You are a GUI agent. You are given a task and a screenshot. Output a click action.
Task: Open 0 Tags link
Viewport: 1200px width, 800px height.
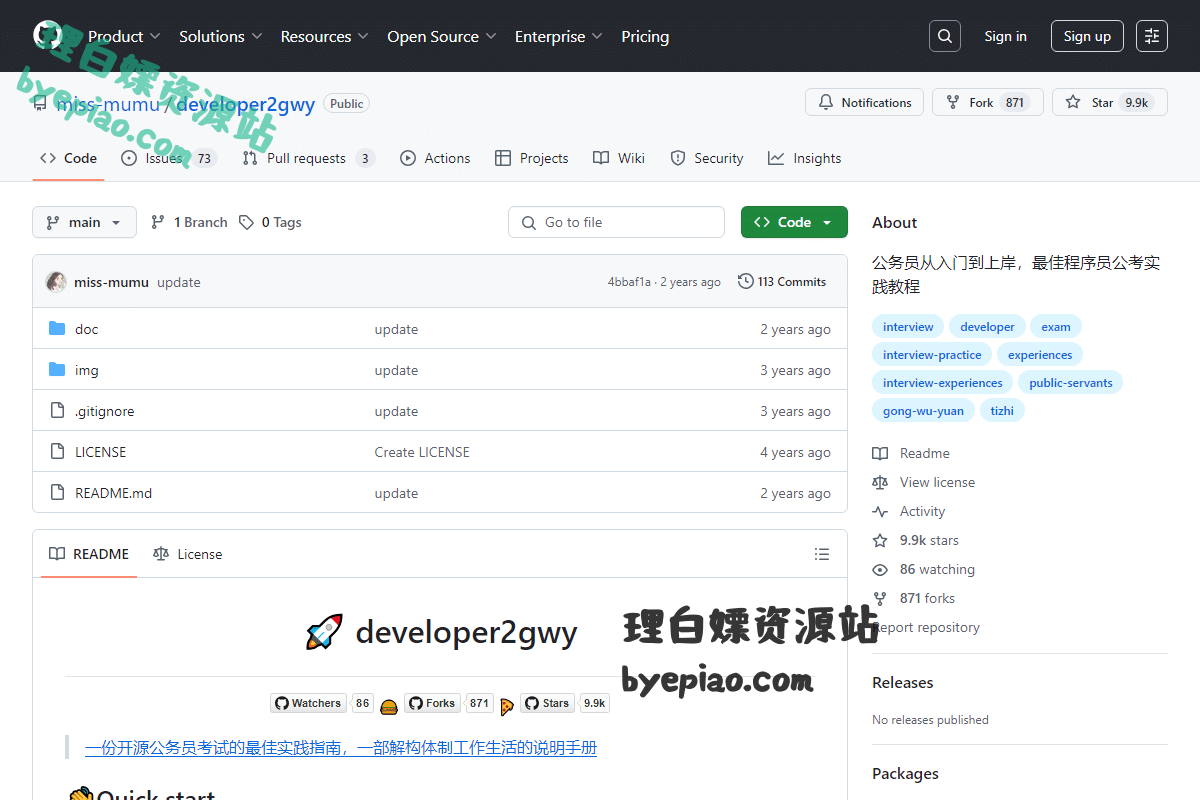270,222
